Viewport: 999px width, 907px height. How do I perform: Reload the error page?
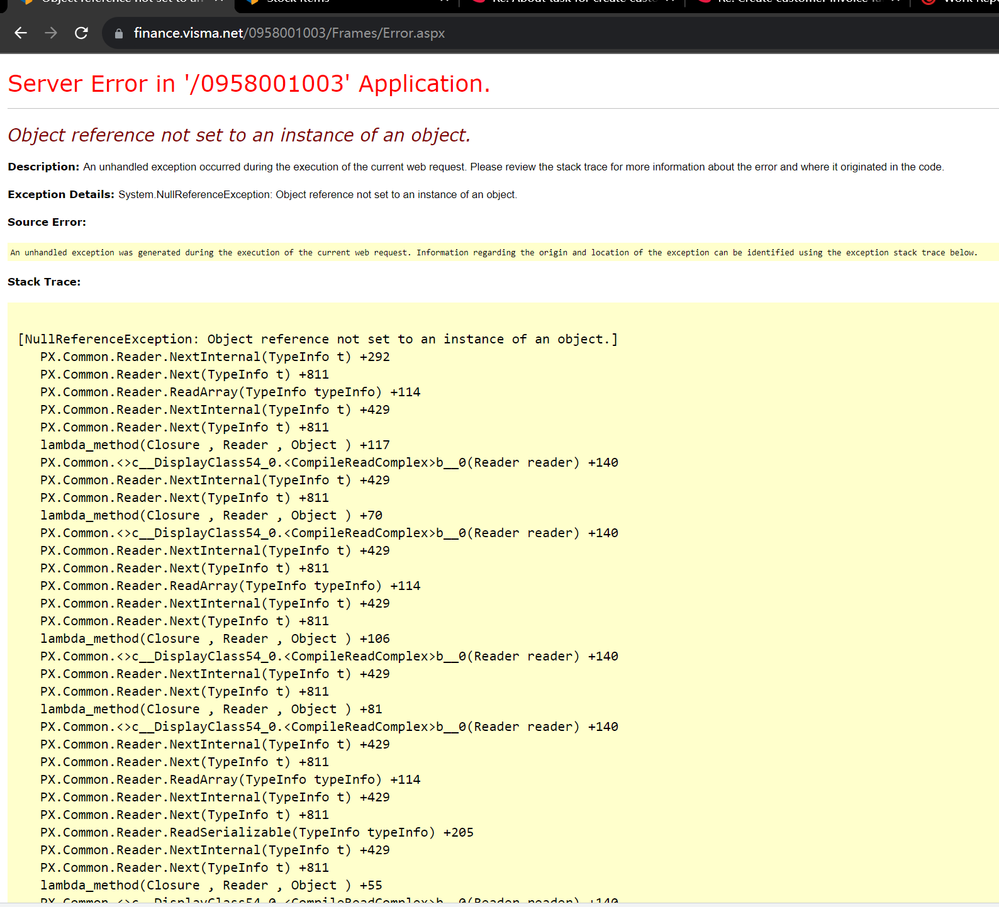tap(81, 33)
